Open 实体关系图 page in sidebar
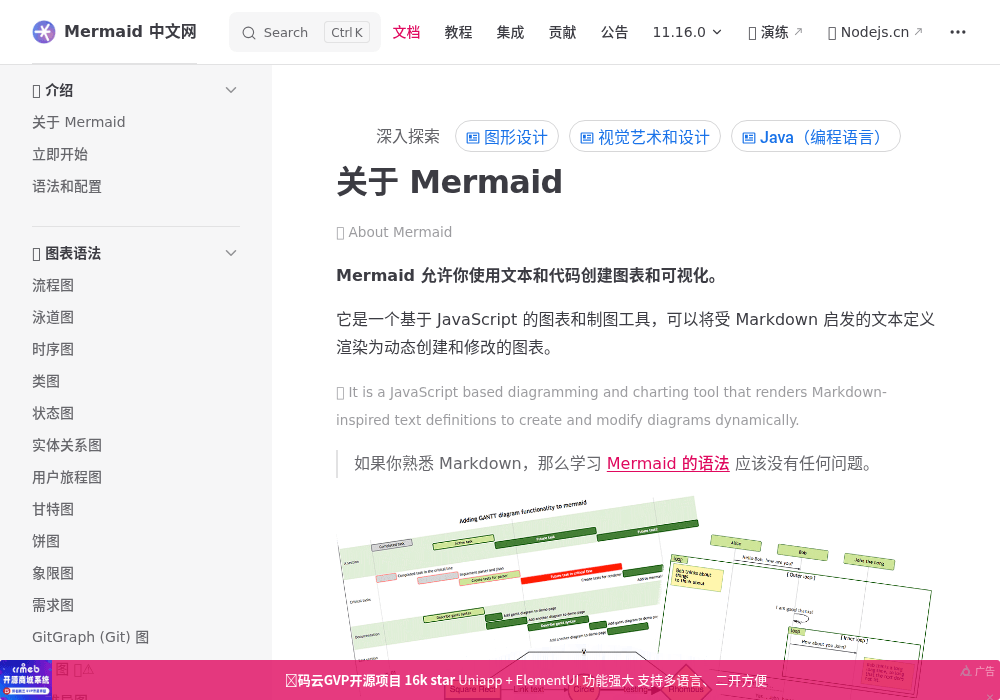The image size is (1000, 700). (x=67, y=445)
